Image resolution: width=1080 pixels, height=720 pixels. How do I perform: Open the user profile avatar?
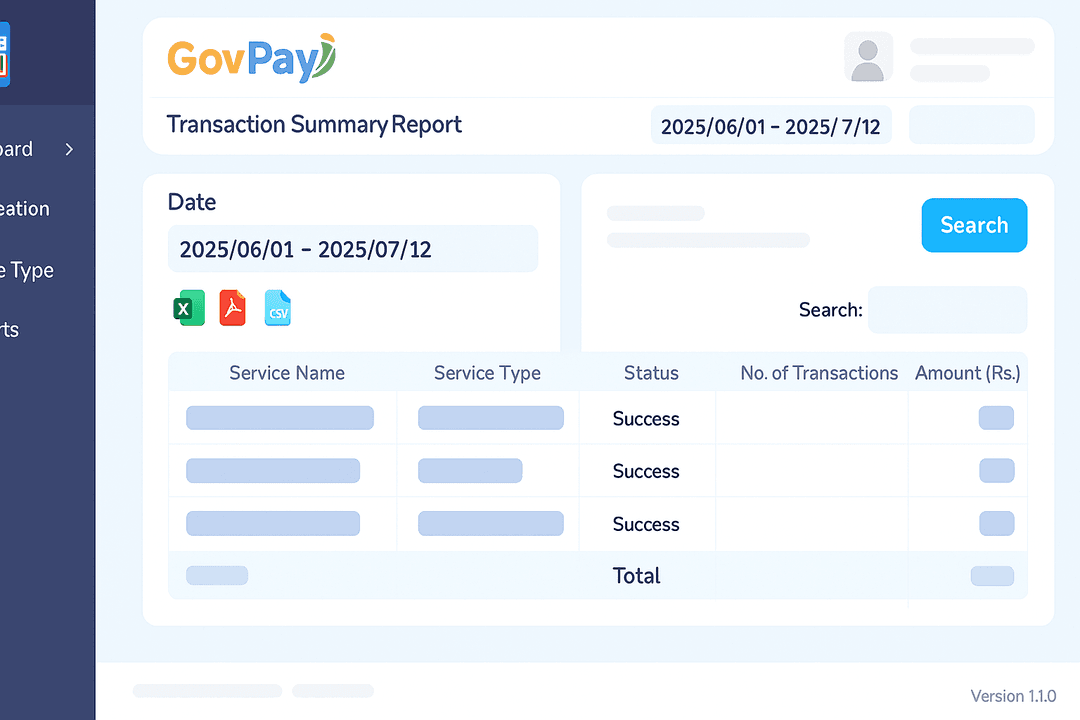(868, 57)
